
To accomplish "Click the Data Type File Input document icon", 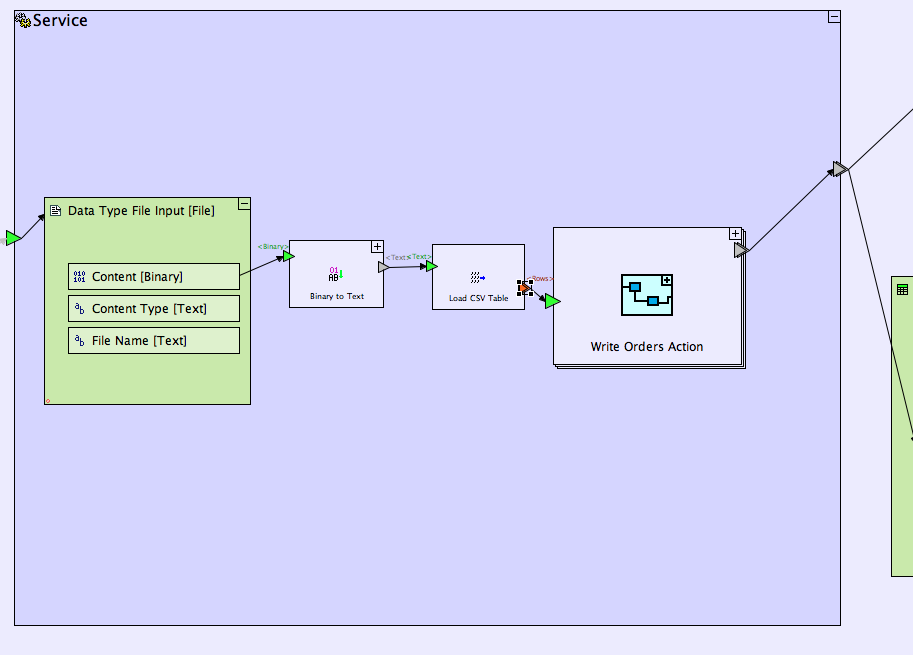I will click(x=56, y=211).
